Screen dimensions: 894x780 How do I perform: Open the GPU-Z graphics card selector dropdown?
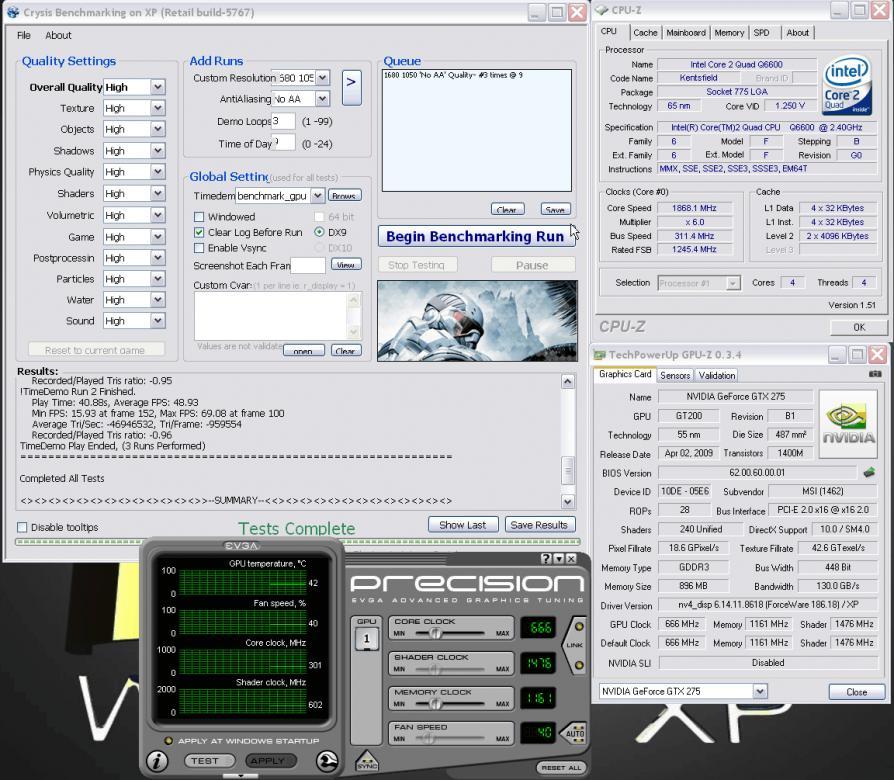759,691
